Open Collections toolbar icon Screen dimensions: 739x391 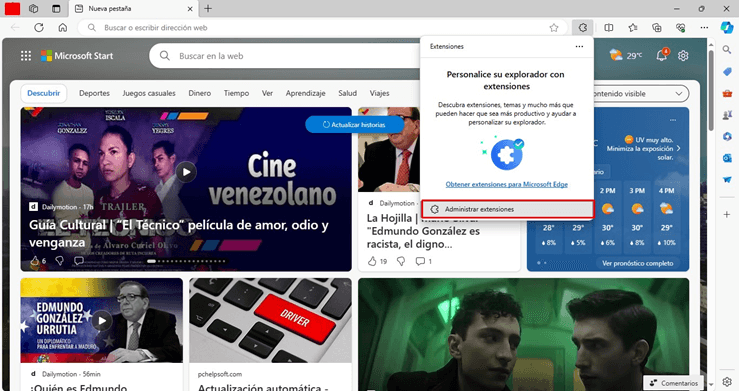click(x=657, y=28)
